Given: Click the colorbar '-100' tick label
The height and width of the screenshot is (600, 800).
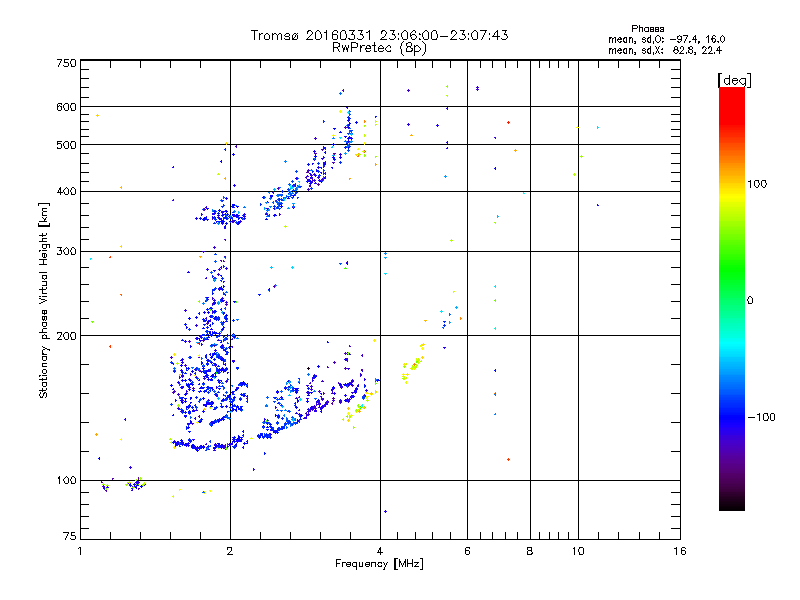Looking at the screenshot, I should 761,417.
